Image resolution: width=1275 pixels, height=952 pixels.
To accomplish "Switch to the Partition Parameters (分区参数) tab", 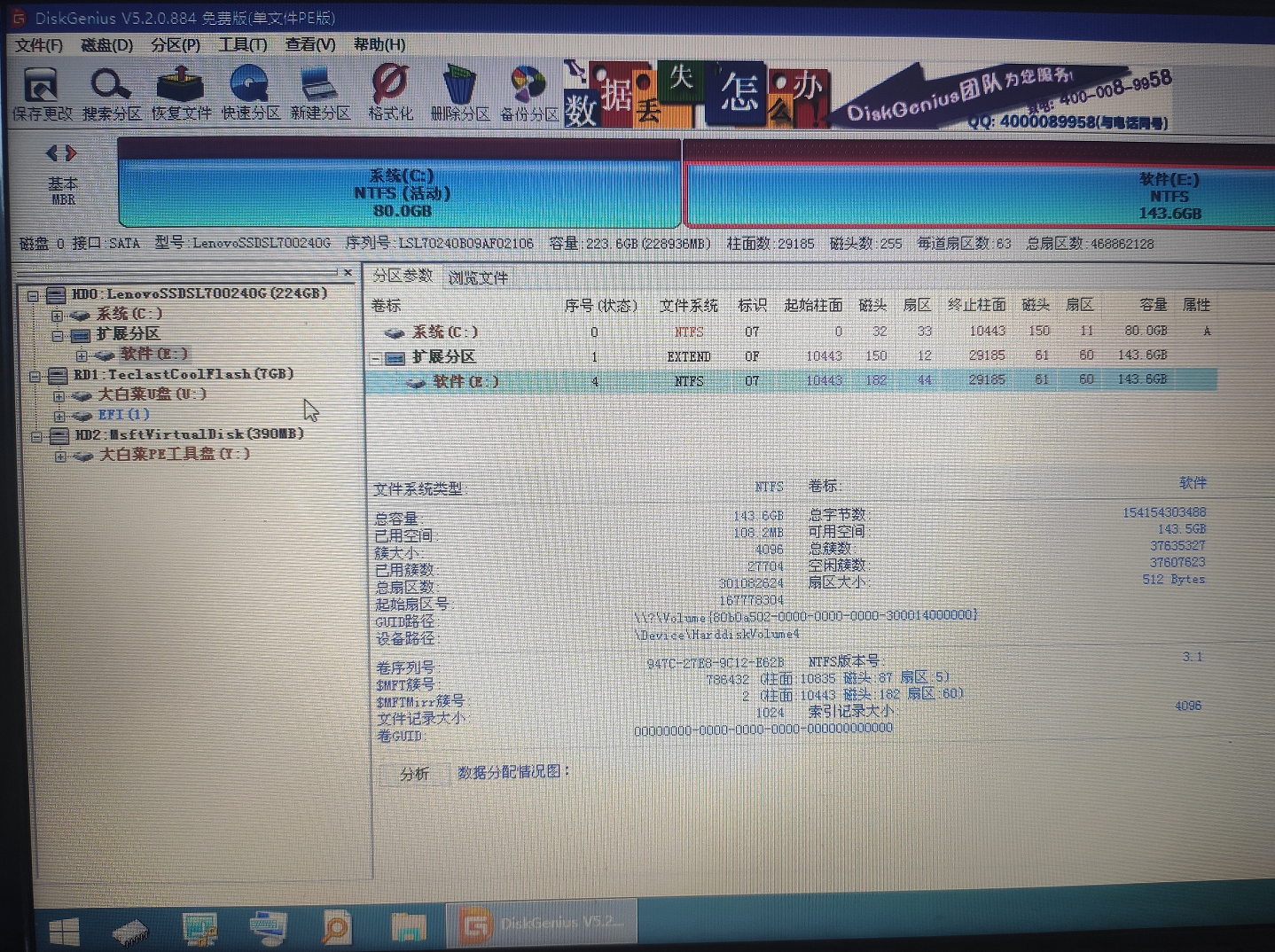I will (x=403, y=276).
